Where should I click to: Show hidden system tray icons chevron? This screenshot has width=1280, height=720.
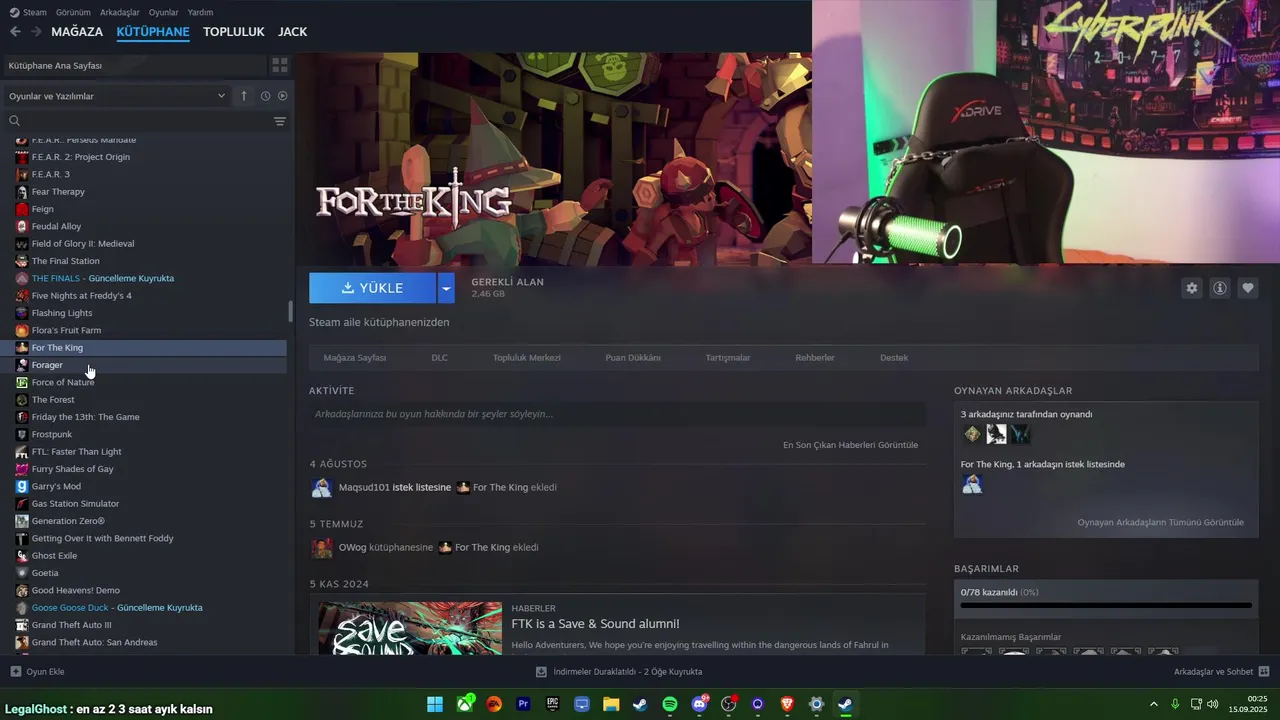coord(1156,704)
